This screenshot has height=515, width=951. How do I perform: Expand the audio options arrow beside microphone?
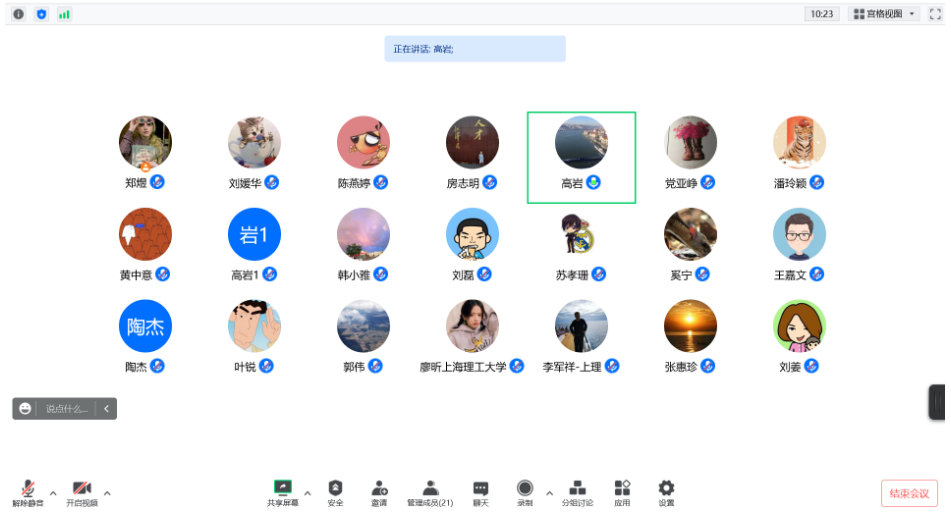pos(53,492)
